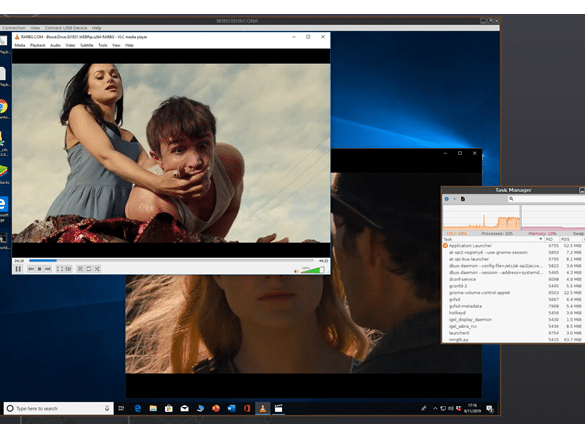Click VLC previous track button
The image size is (585, 440).
tap(31, 269)
